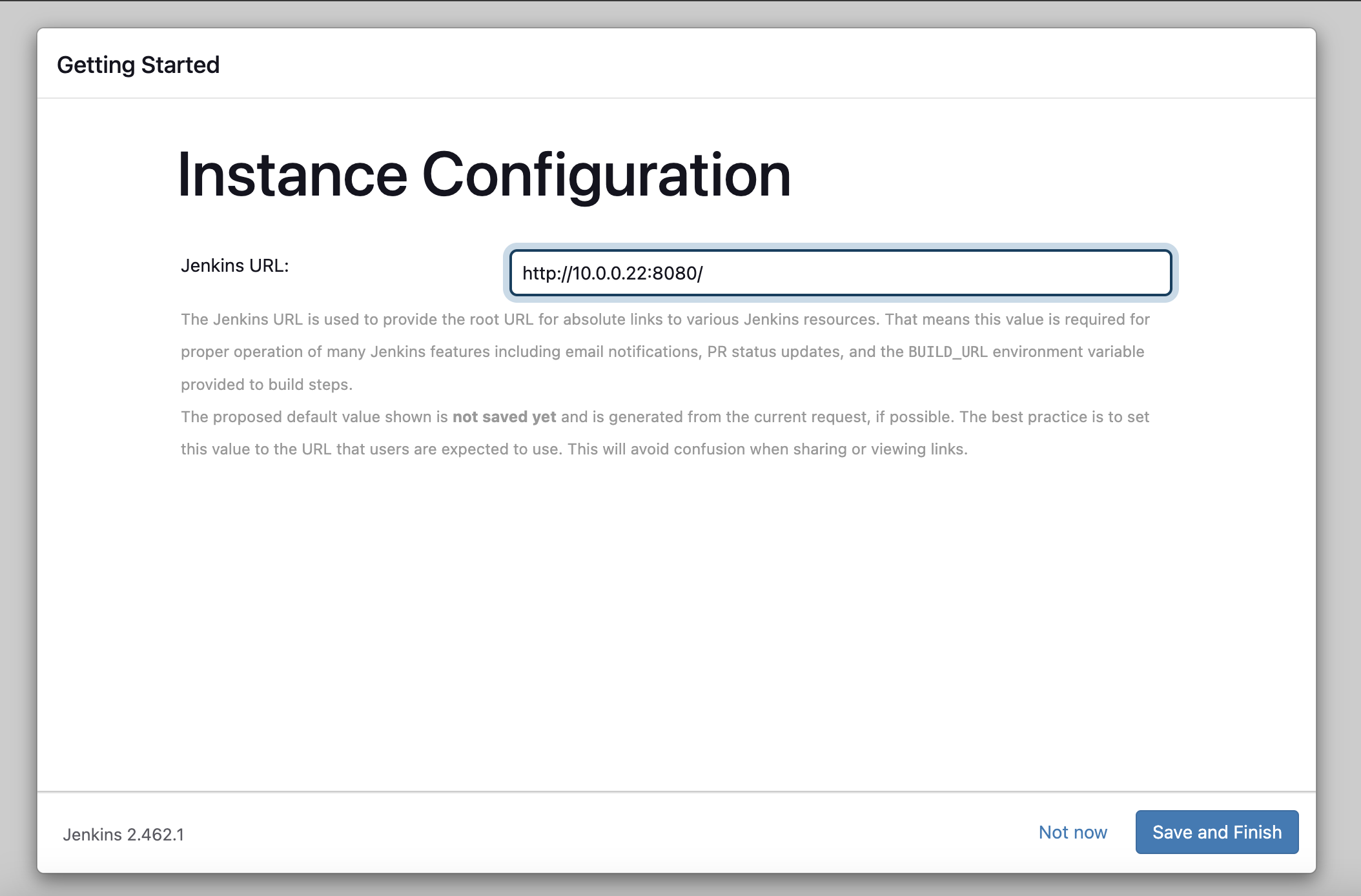Click the words 'sharing or viewing links'
The width and height of the screenshot is (1361, 896).
pos(879,449)
